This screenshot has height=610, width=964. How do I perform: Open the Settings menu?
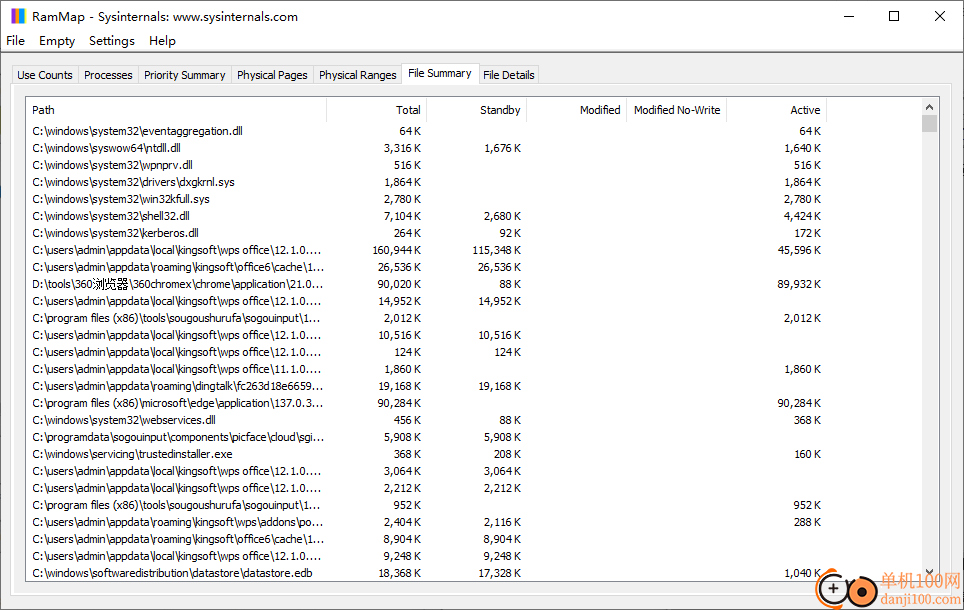click(111, 41)
